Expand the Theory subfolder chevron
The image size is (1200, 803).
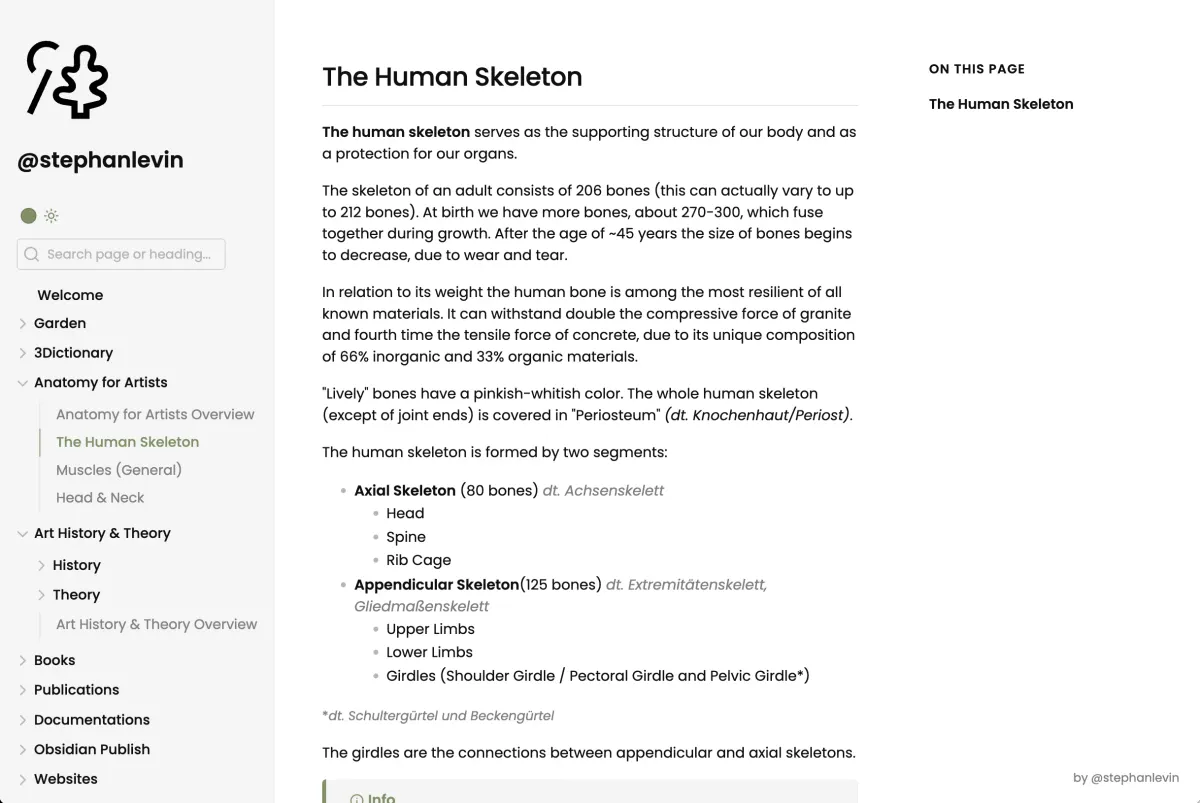coord(42,595)
